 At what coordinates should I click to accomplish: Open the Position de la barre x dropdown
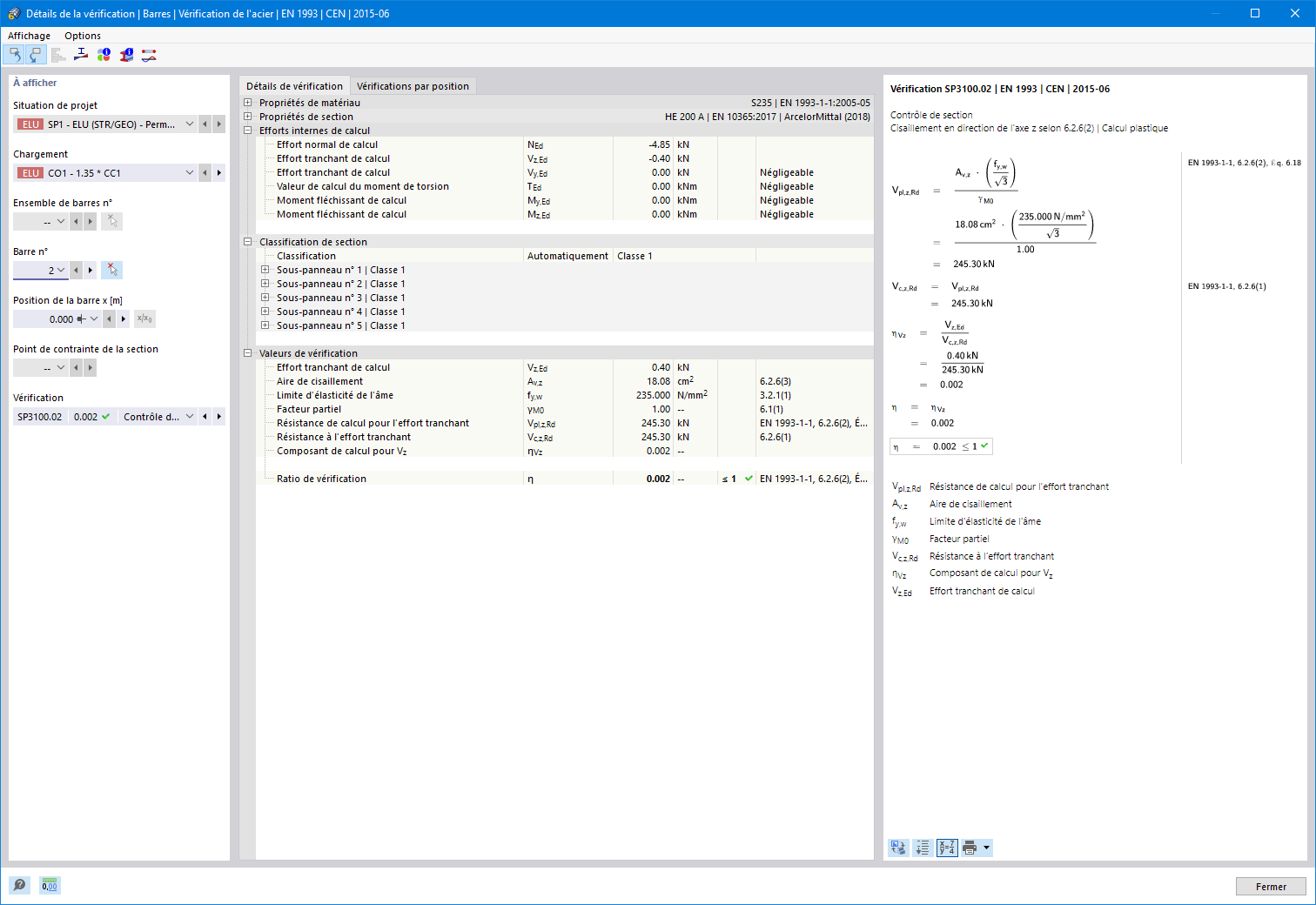click(x=94, y=318)
